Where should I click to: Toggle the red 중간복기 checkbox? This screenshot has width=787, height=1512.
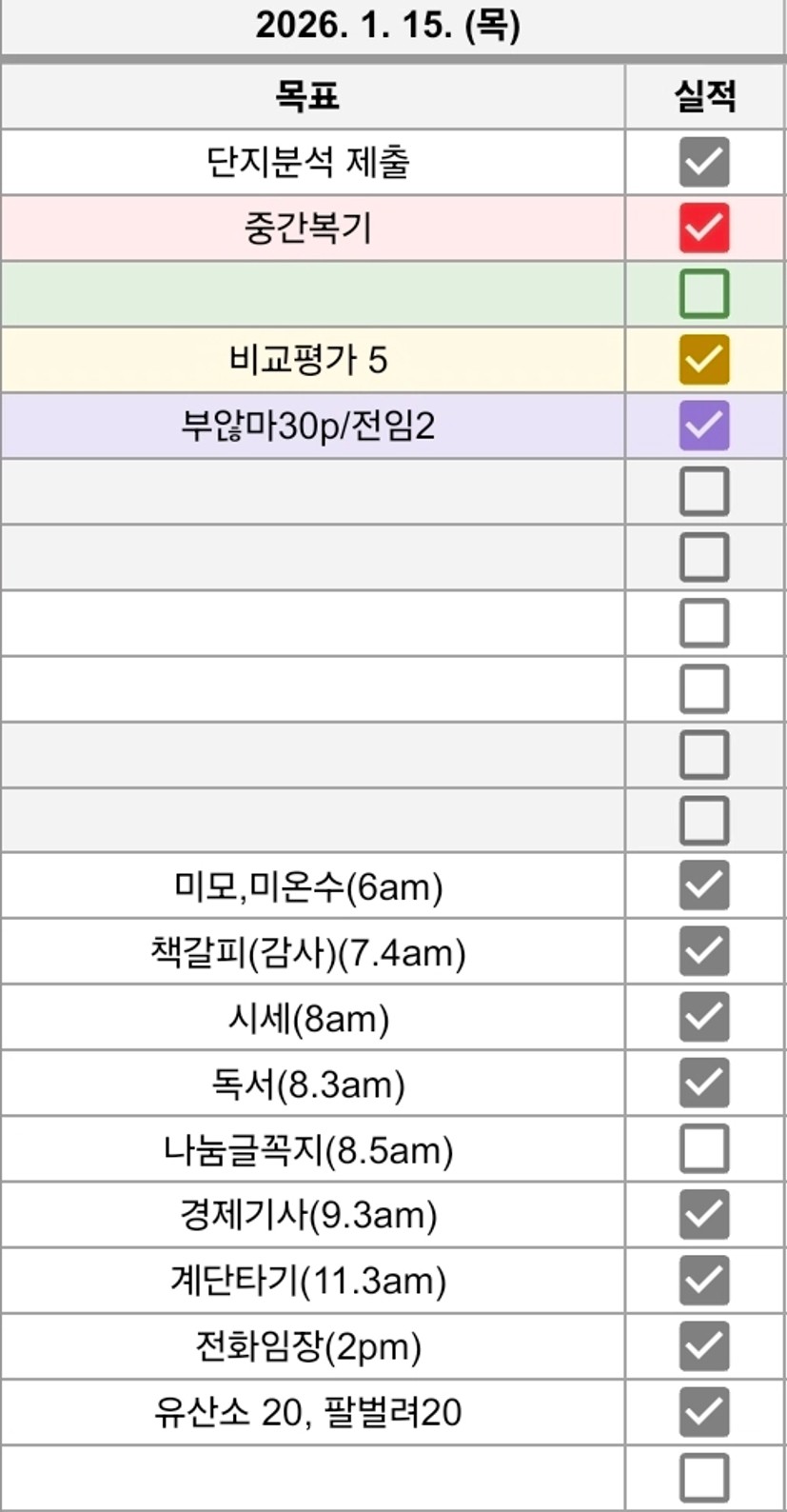click(x=704, y=228)
